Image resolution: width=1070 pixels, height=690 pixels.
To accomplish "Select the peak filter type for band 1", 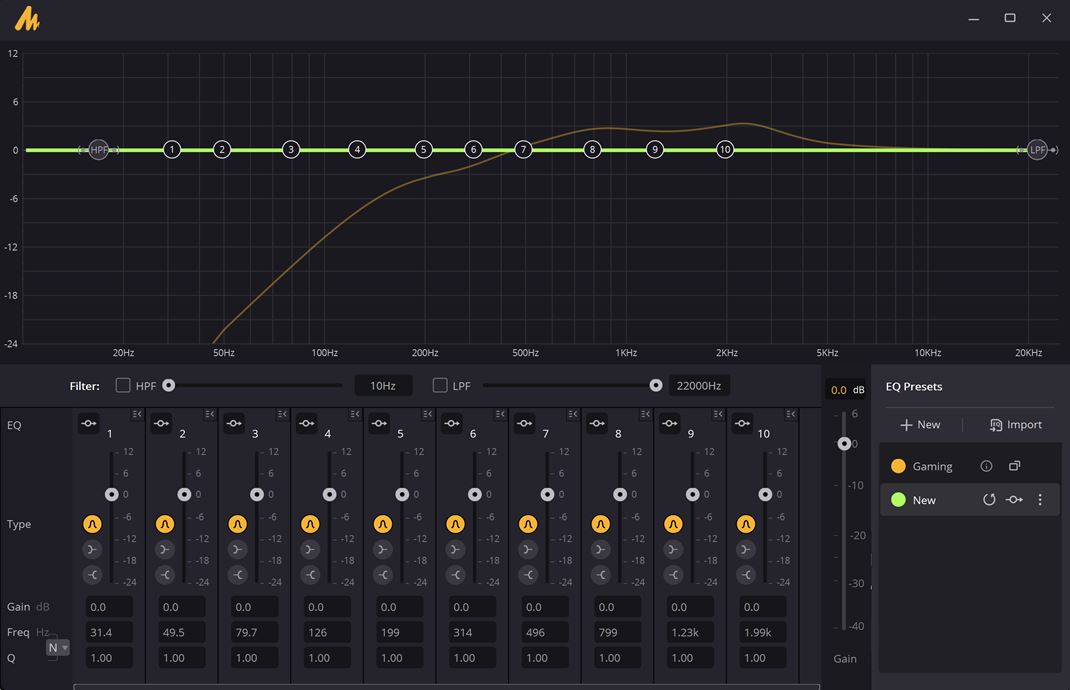I will click(x=92, y=524).
